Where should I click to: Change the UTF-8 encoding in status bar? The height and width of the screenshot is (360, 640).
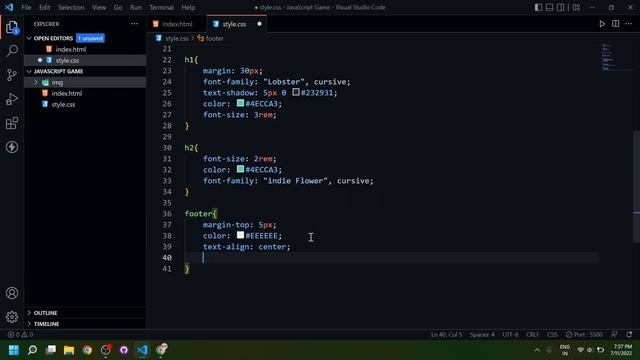tap(510, 334)
